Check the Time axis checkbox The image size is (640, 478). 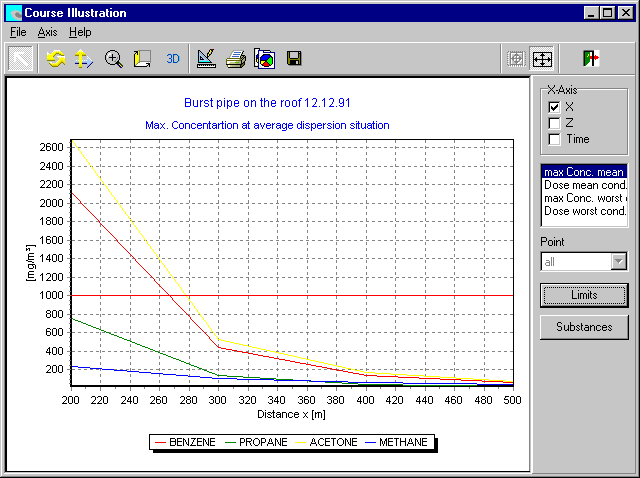(x=554, y=139)
